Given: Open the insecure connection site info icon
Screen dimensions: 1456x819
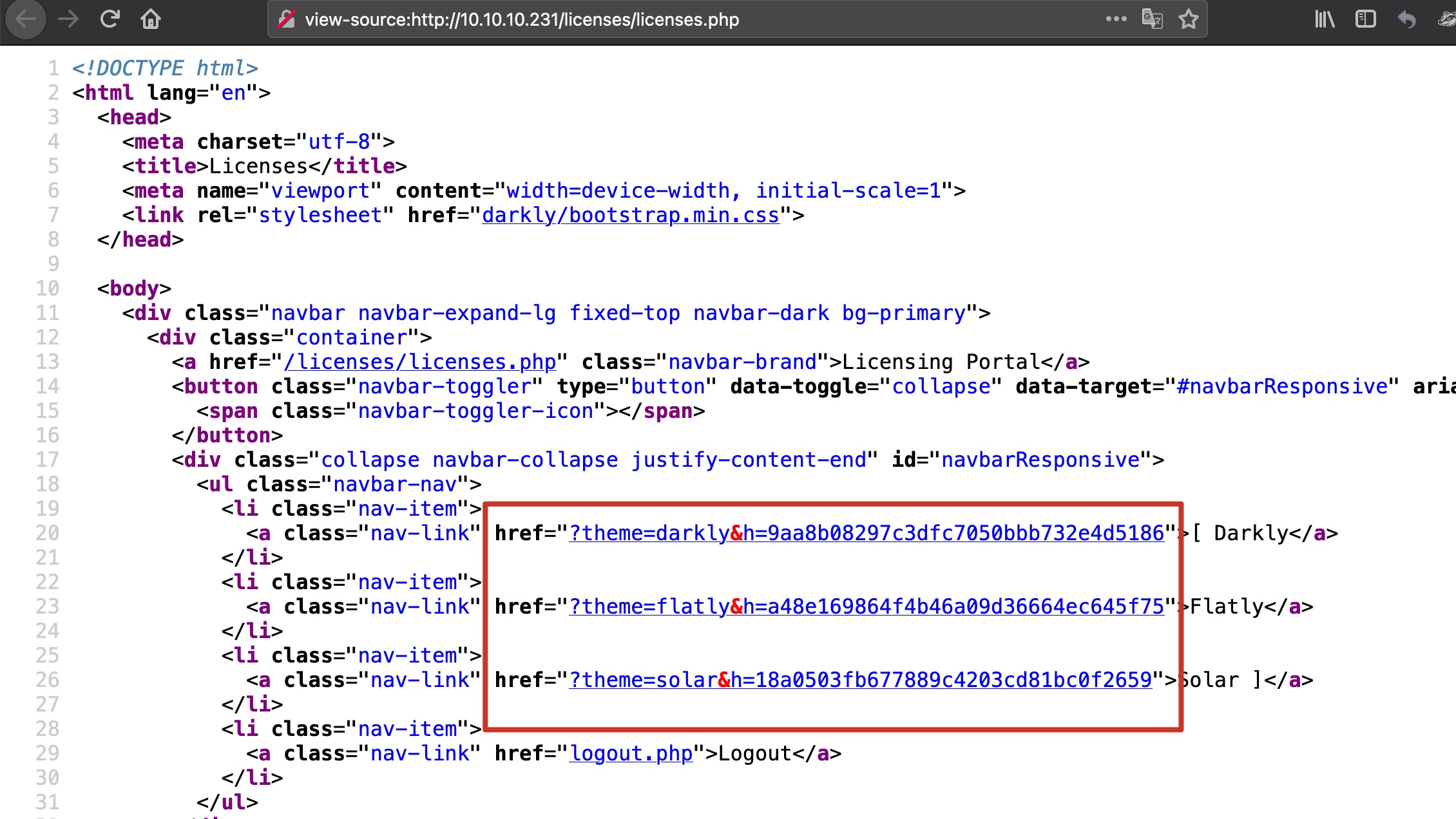Looking at the screenshot, I should click(287, 19).
